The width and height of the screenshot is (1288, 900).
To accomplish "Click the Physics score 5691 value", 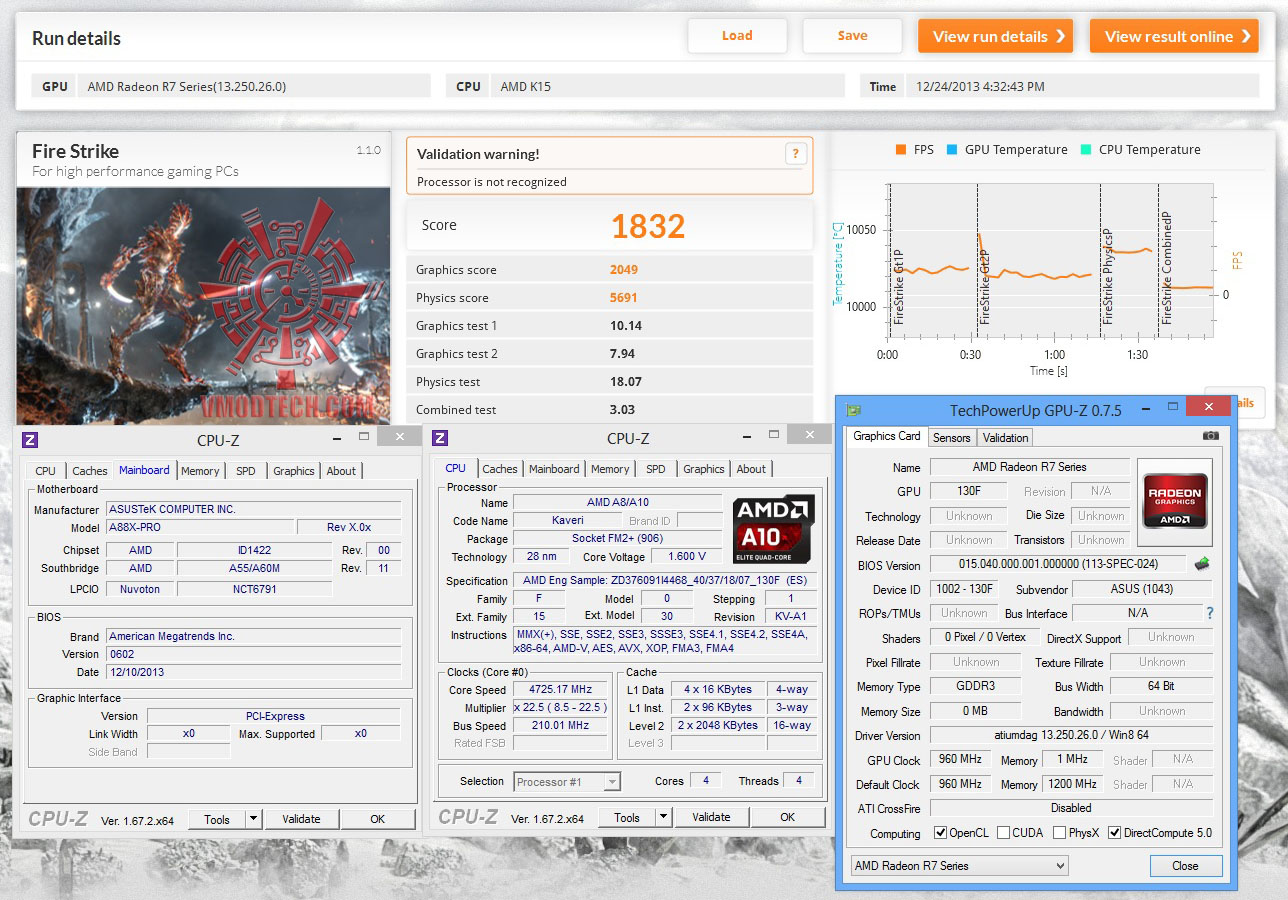I will tap(624, 298).
